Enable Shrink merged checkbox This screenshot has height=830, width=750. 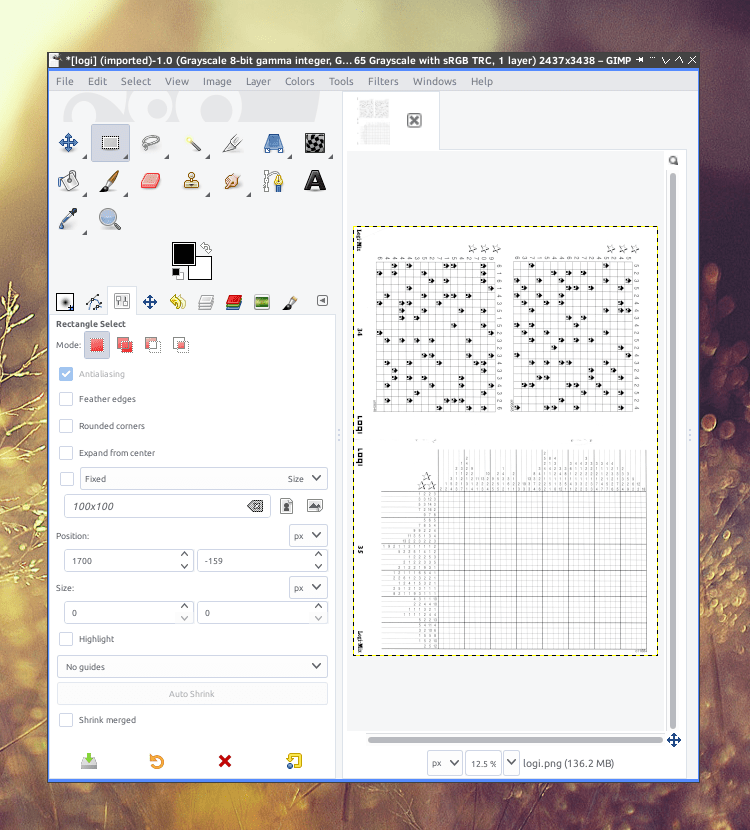[66, 720]
